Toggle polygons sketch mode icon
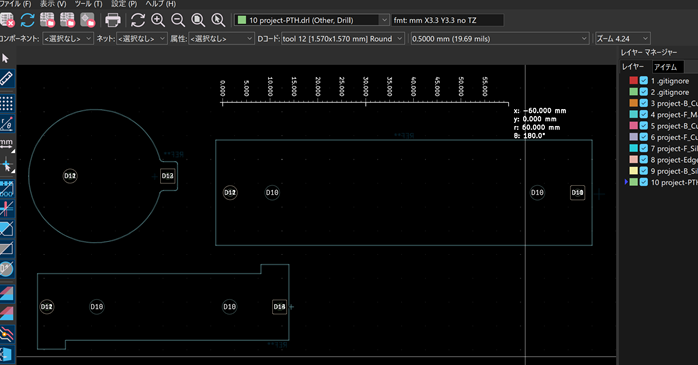Image resolution: width=698 pixels, height=365 pixels. [x=6, y=229]
